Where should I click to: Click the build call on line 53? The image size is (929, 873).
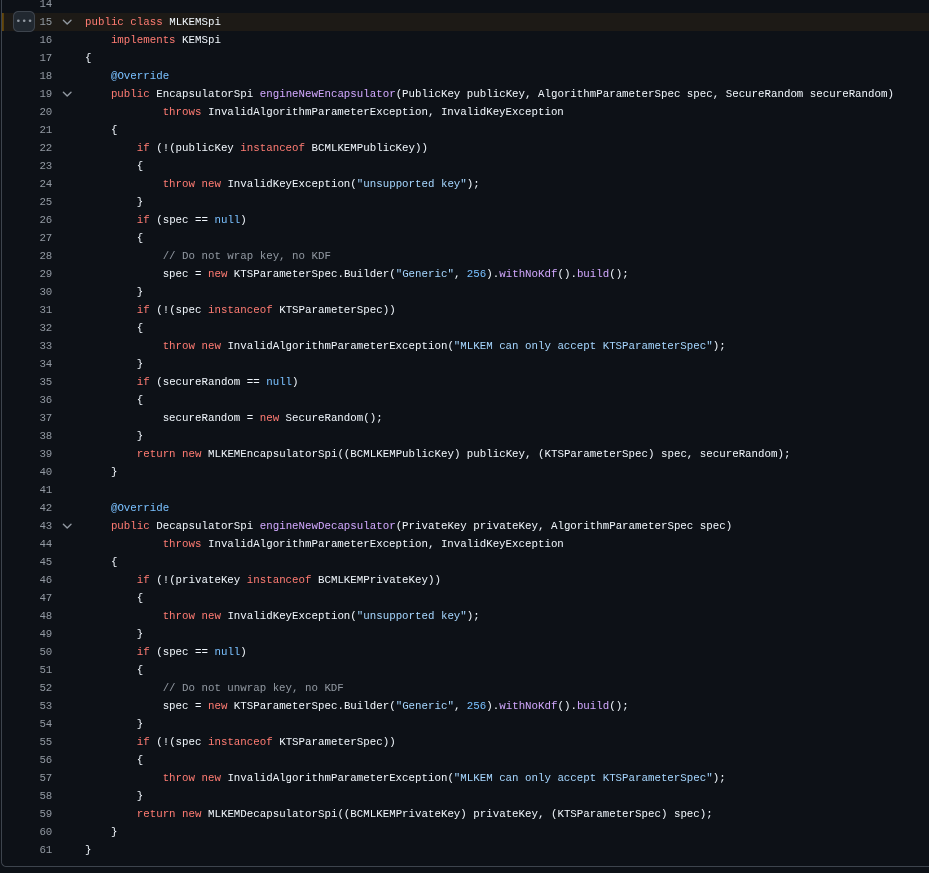click(592, 706)
